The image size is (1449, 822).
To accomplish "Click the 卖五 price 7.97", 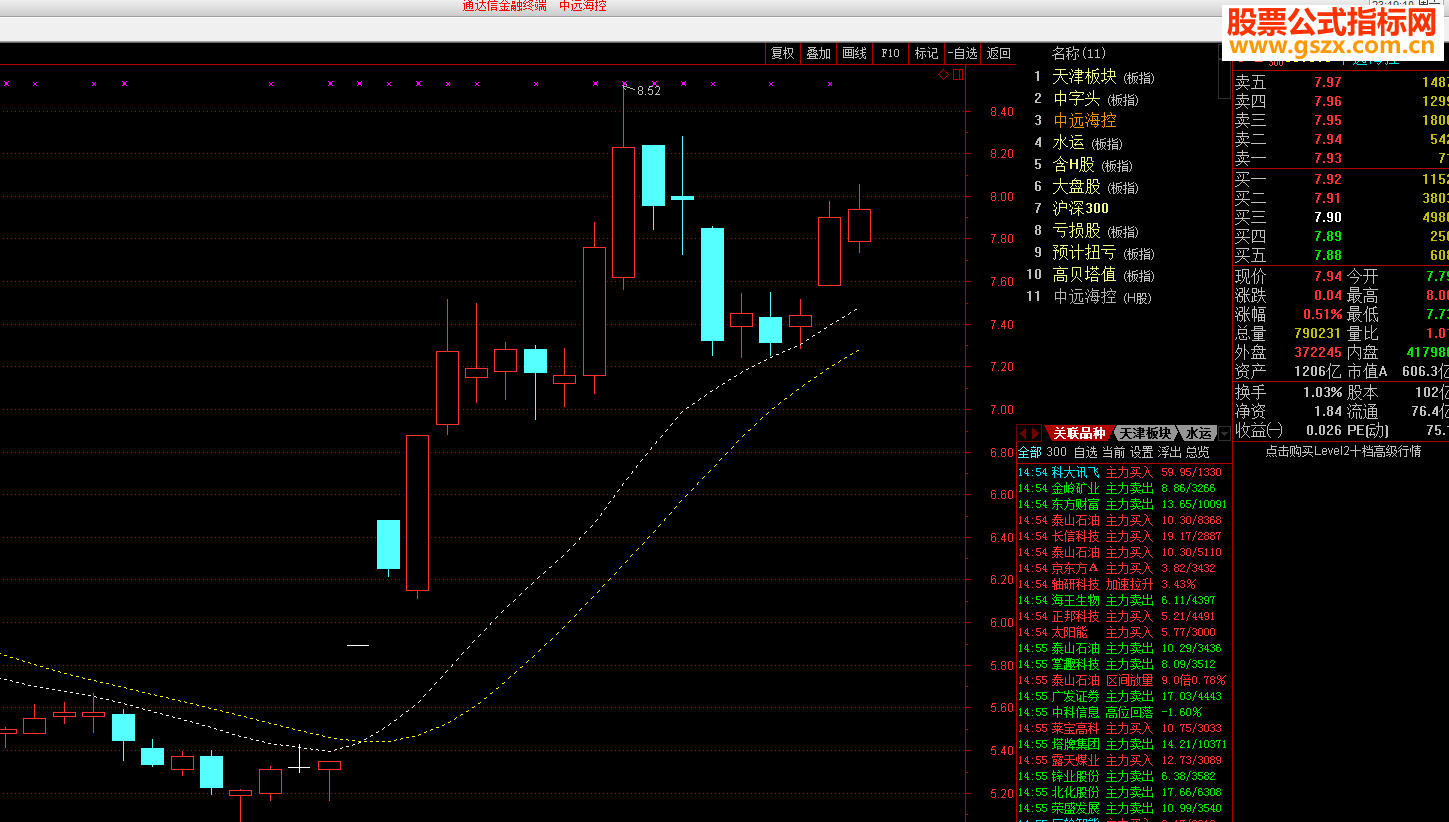I will pos(1328,82).
